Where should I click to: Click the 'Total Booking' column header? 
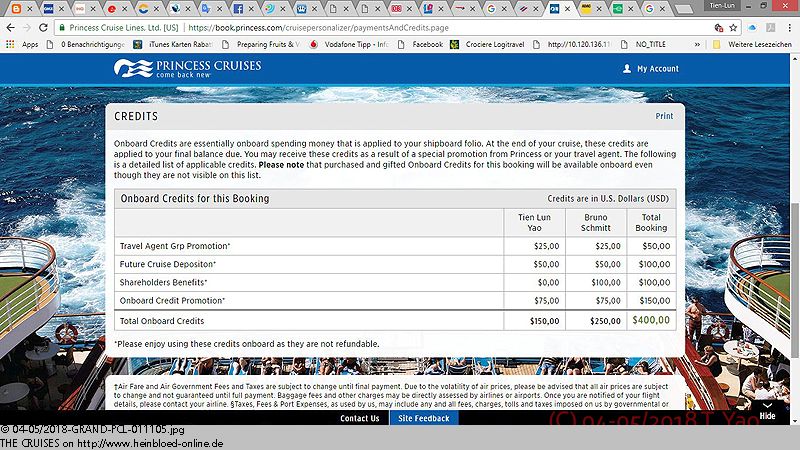point(651,222)
